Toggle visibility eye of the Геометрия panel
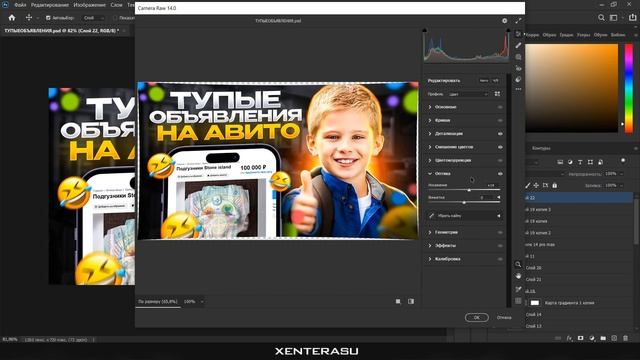640x360 pixels. (x=500, y=232)
